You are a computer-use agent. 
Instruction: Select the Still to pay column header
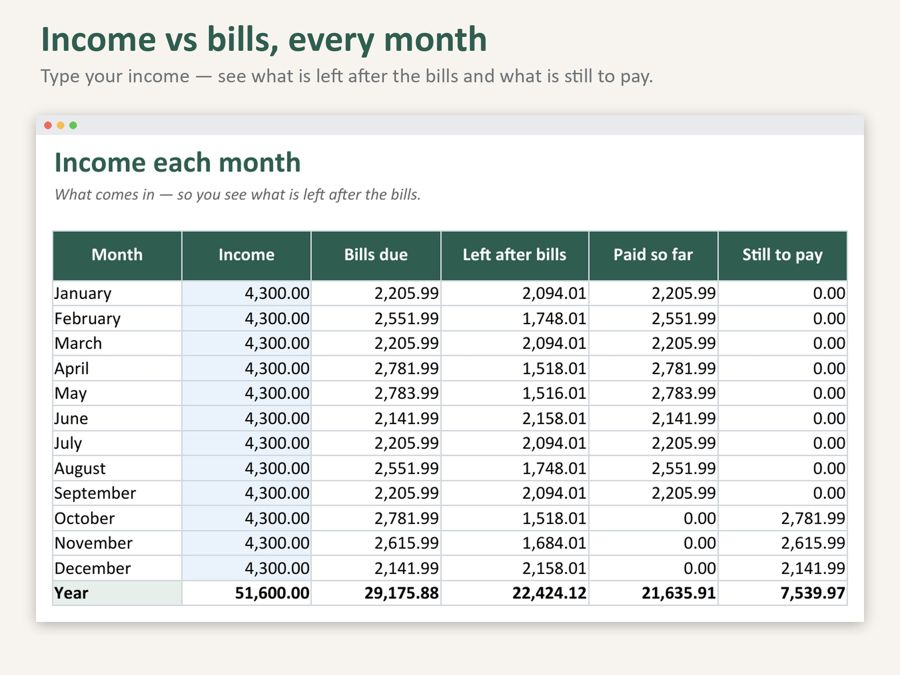point(783,255)
